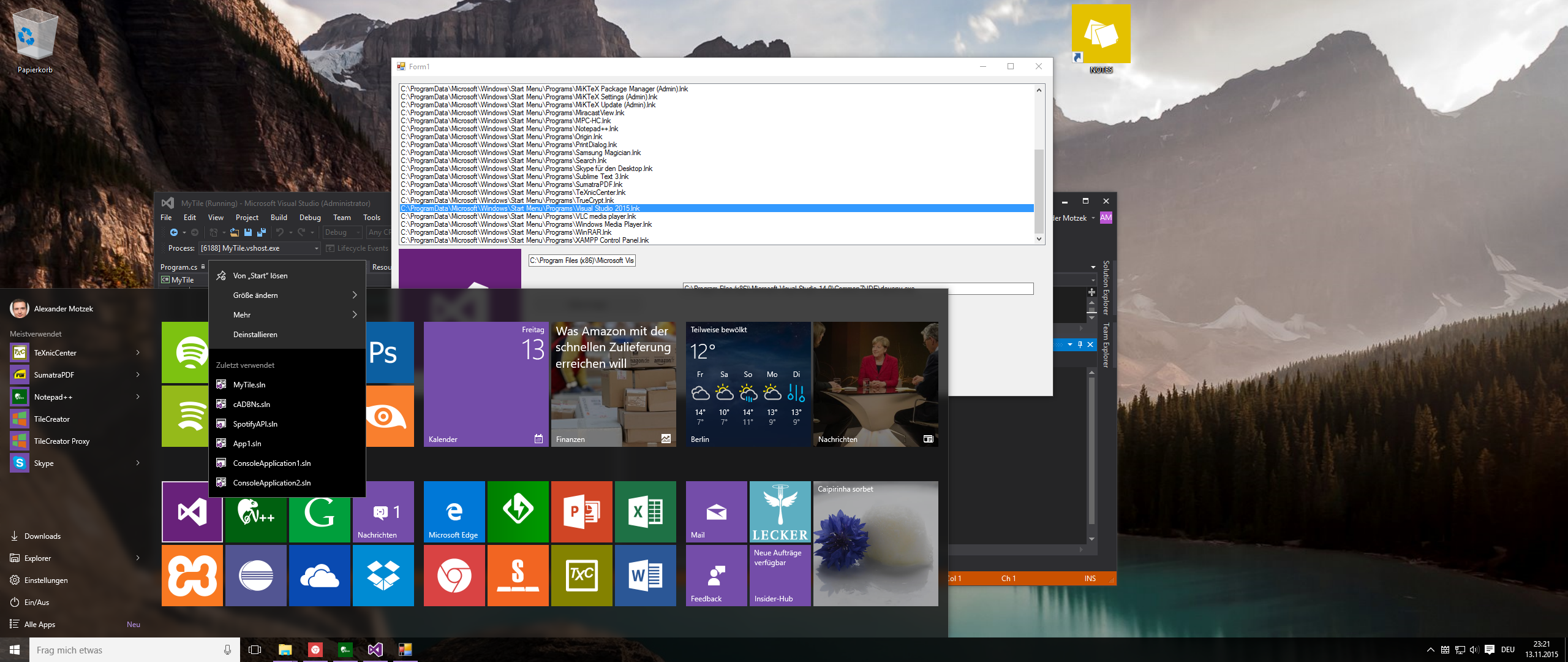Open the Visual Studio File menu
This screenshot has width=1568, height=662.
tap(166, 218)
